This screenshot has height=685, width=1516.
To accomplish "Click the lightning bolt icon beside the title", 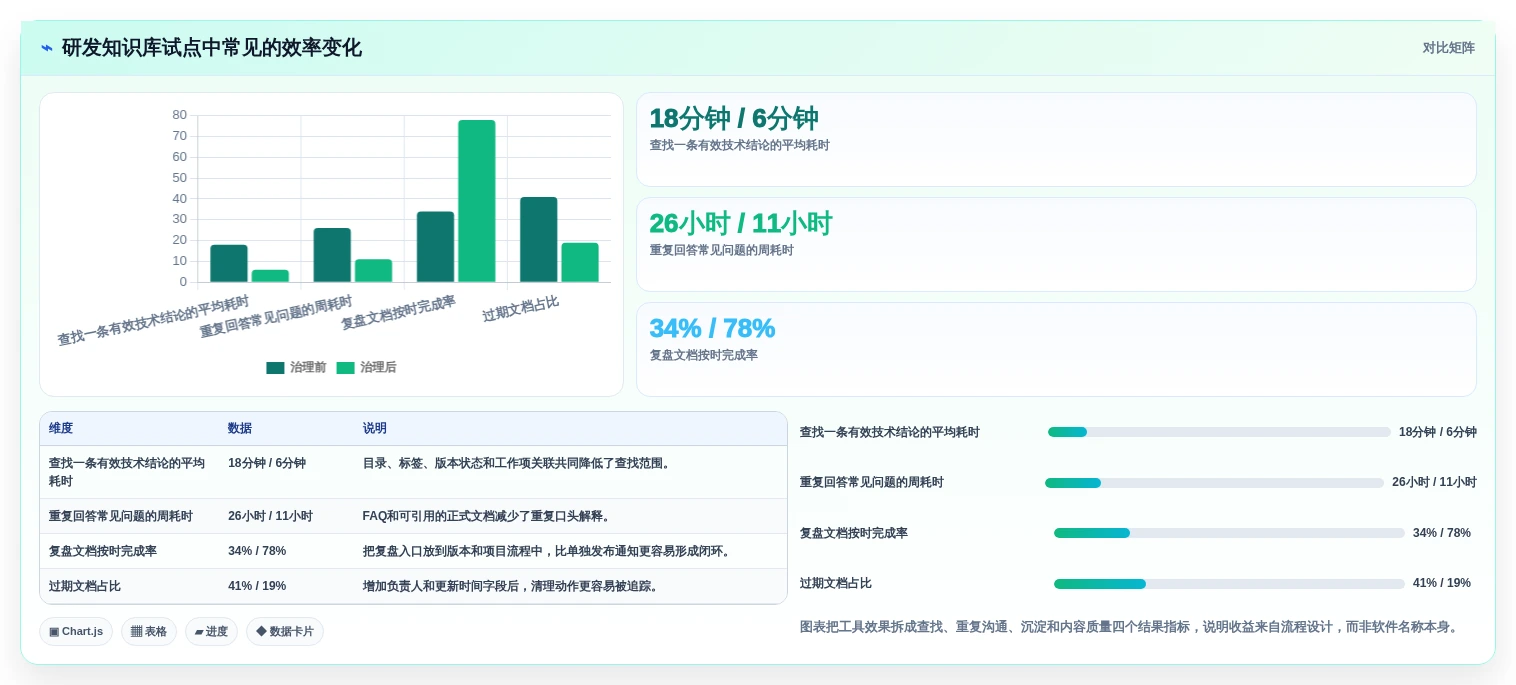I will click(x=47, y=48).
